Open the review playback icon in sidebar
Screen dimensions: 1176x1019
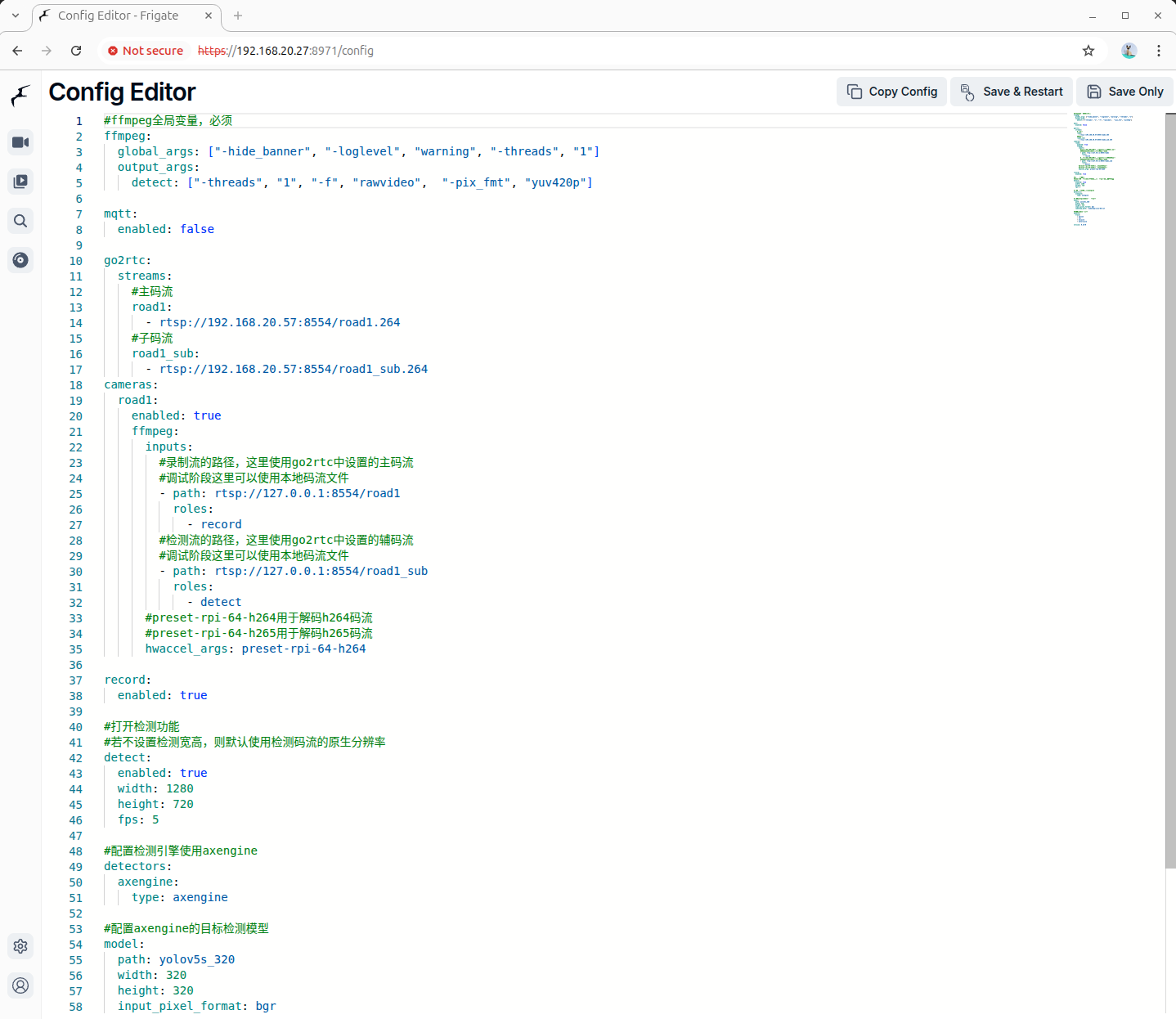click(x=20, y=182)
